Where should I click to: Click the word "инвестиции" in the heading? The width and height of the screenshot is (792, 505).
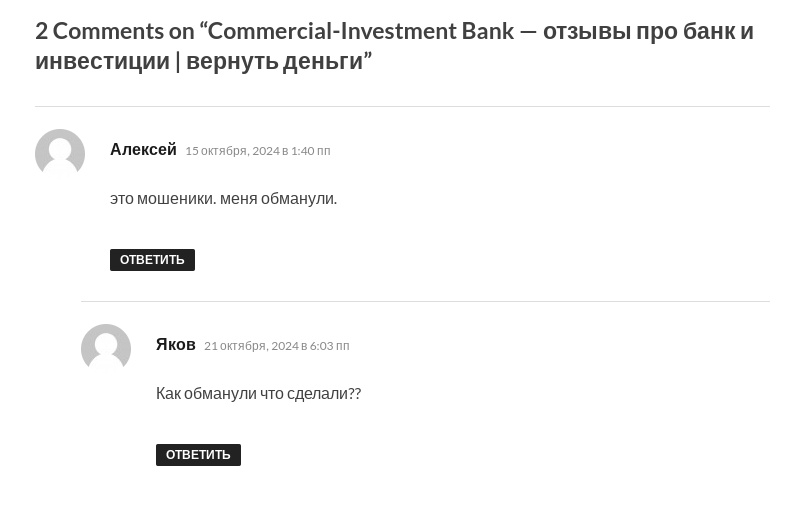point(102,60)
